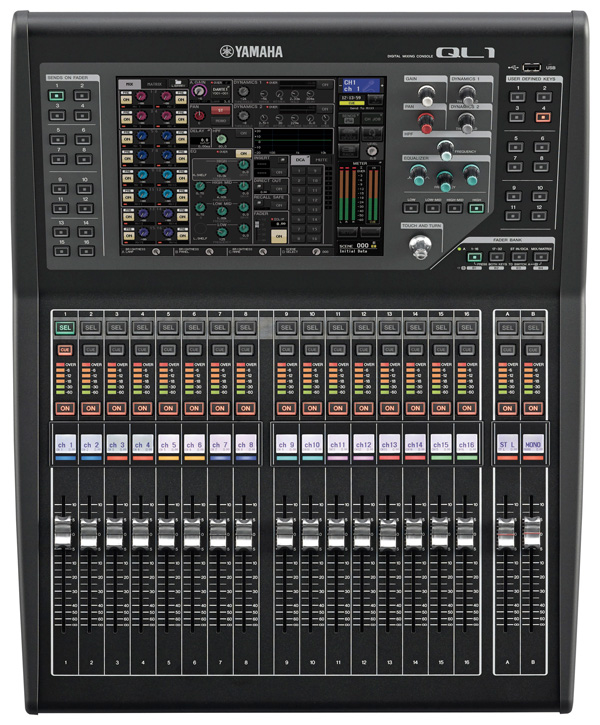This screenshot has width=600, height=725.
Task: Select the MONO button in PAN section
Action: [x=220, y=121]
